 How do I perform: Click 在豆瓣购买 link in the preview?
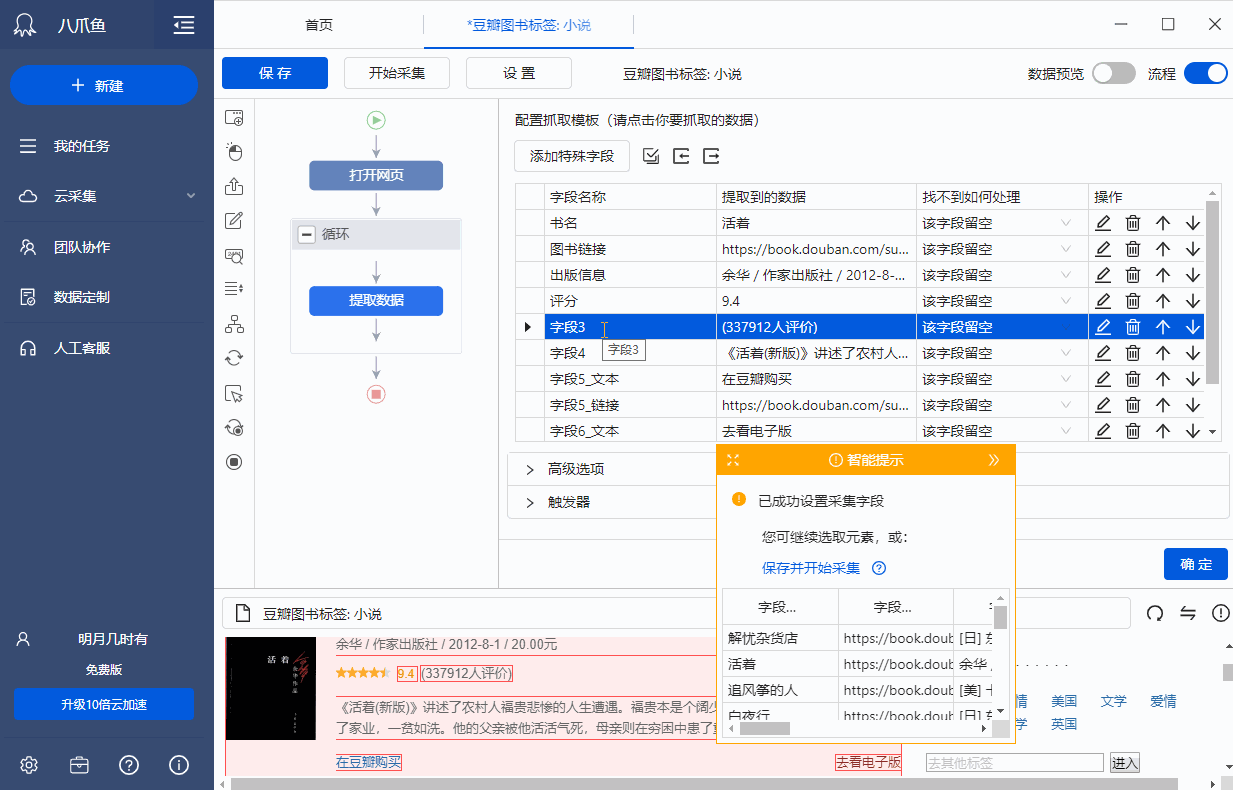368,762
